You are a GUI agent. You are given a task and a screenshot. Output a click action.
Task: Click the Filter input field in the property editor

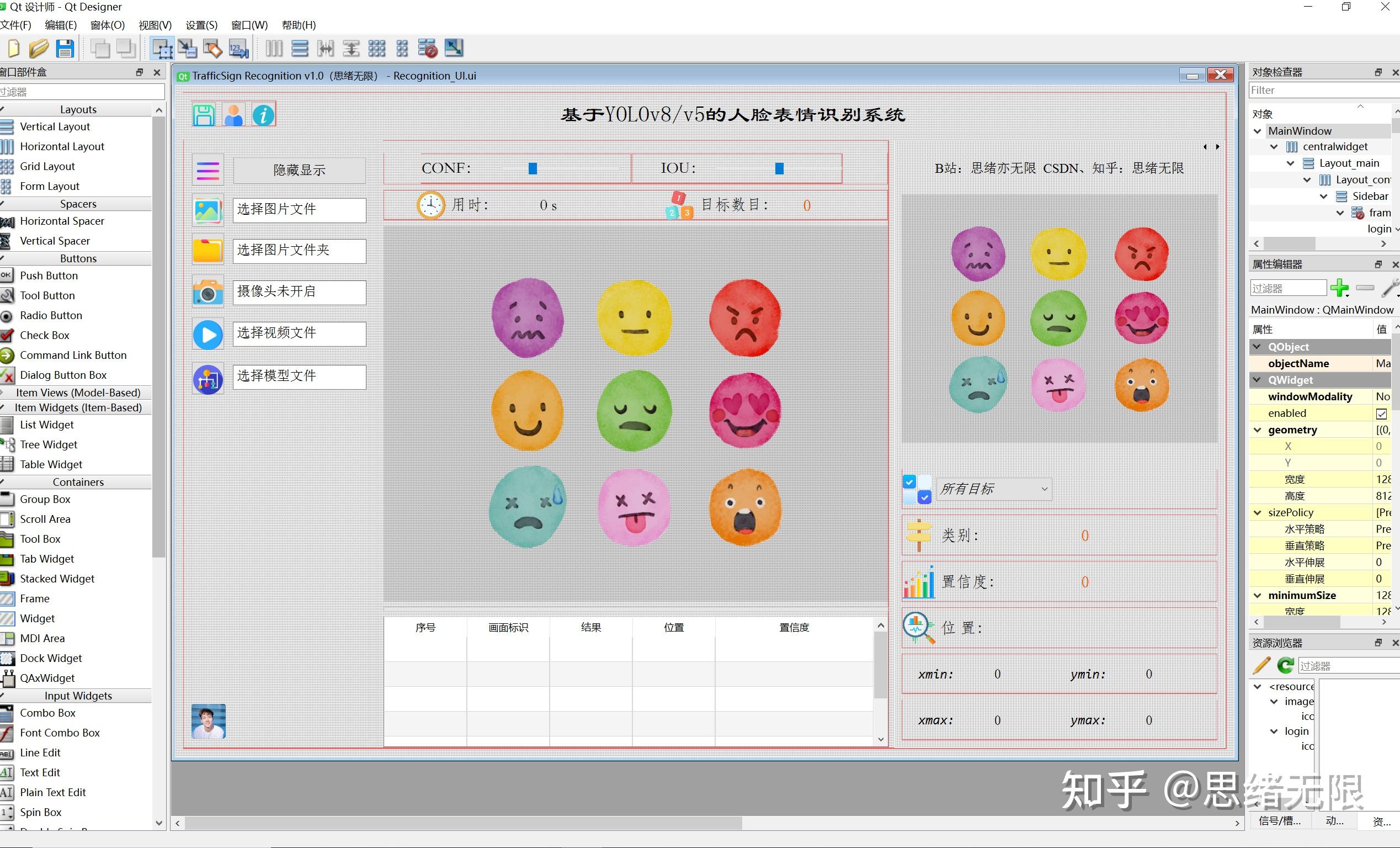(x=1288, y=288)
